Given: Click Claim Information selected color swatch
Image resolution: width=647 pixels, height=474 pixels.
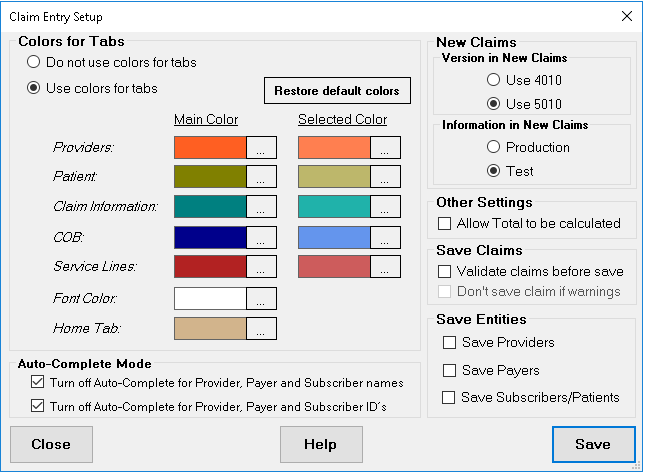Looking at the screenshot, I should point(334,206).
